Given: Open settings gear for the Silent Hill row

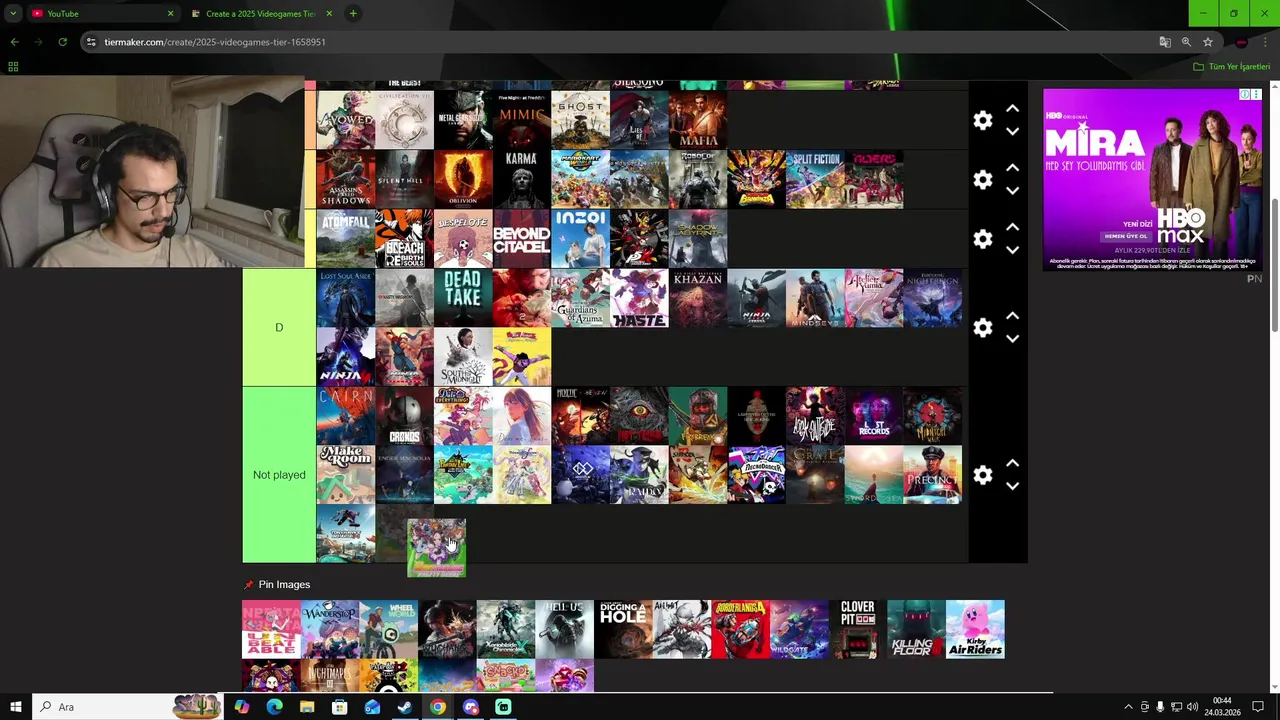Looking at the screenshot, I should [x=983, y=180].
